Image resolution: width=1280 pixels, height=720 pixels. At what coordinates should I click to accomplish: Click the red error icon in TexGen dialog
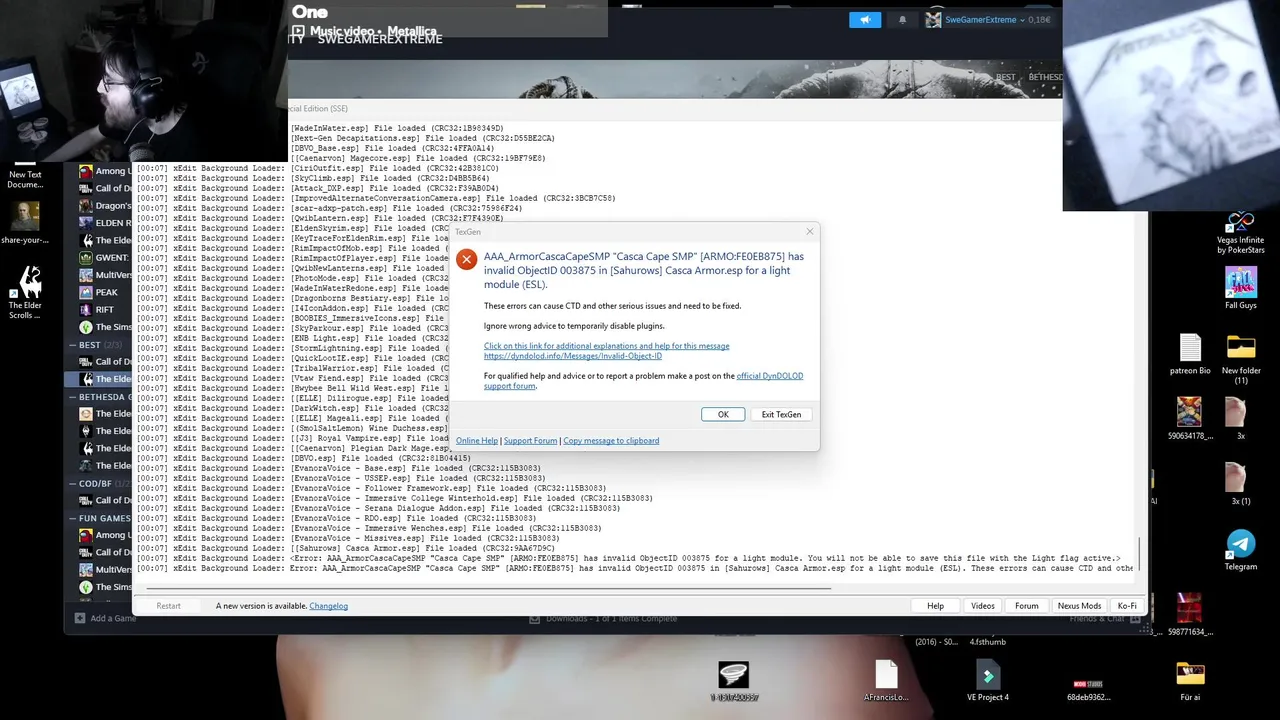[466, 260]
